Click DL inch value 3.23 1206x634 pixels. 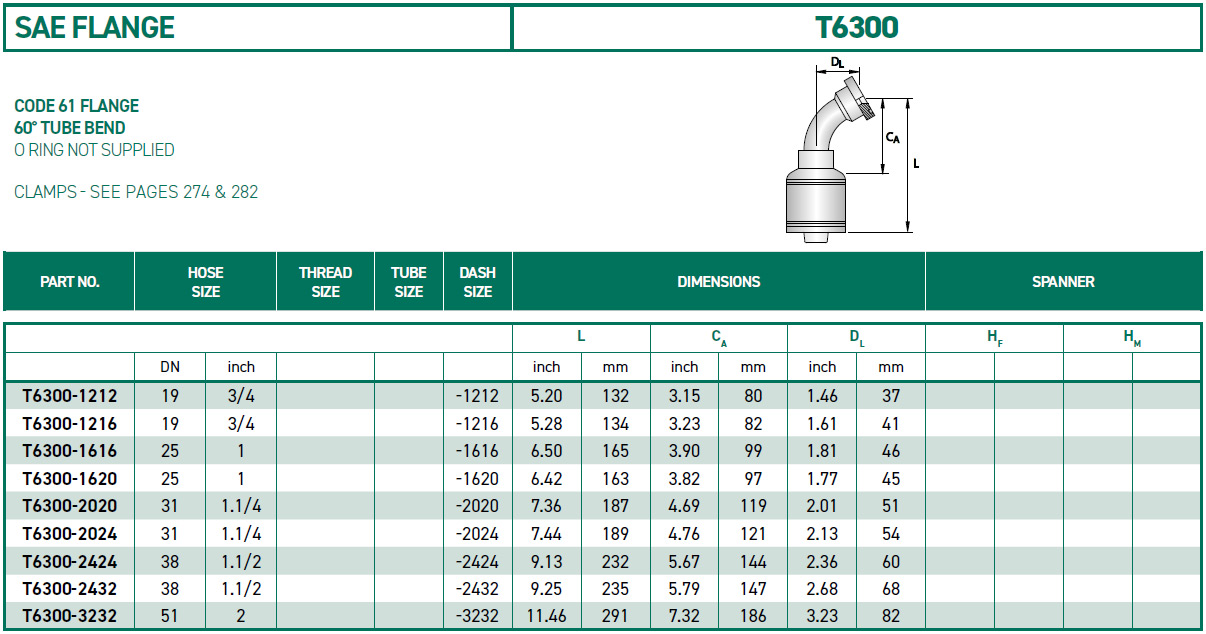(822, 616)
